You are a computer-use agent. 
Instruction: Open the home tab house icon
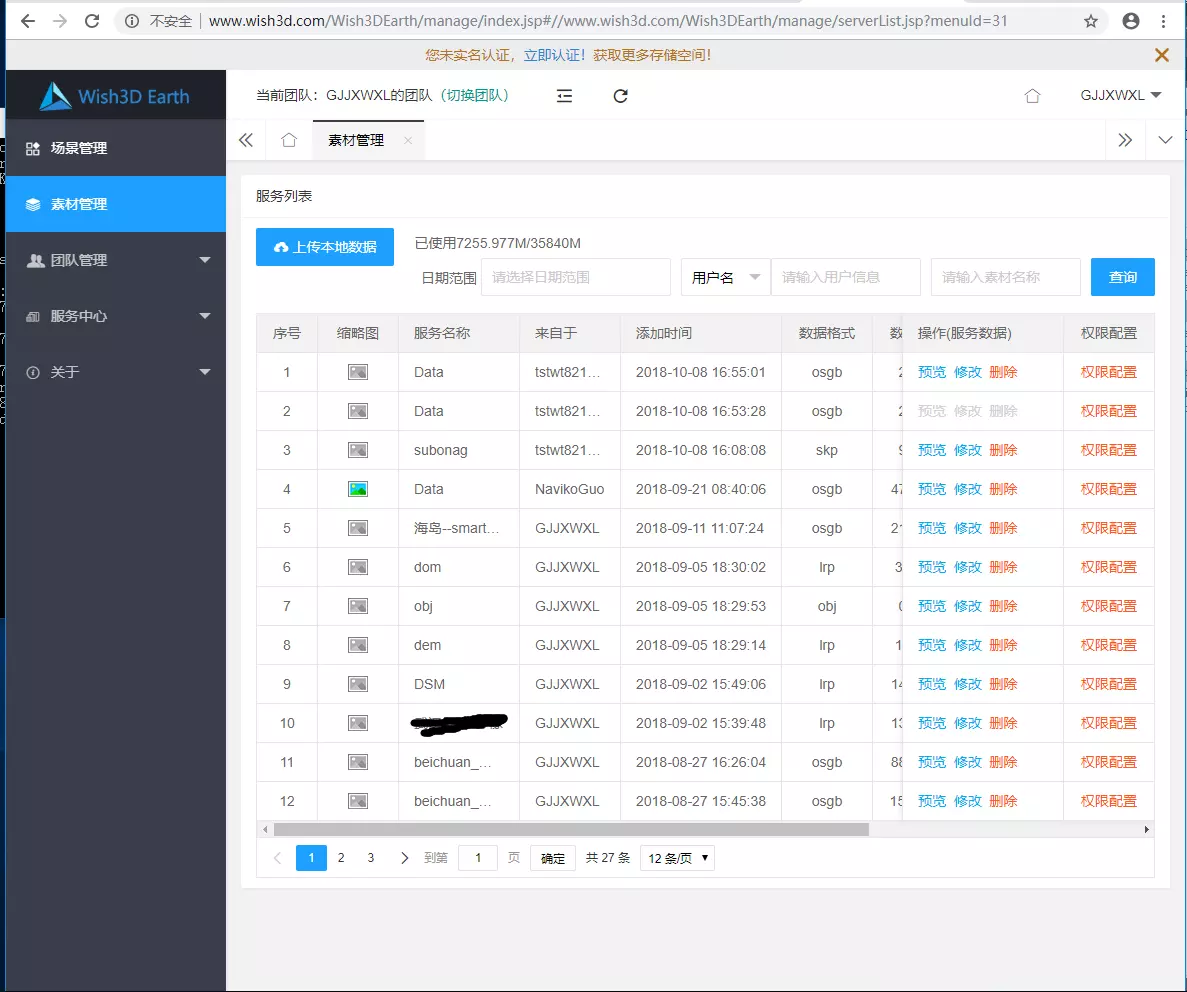pos(289,140)
